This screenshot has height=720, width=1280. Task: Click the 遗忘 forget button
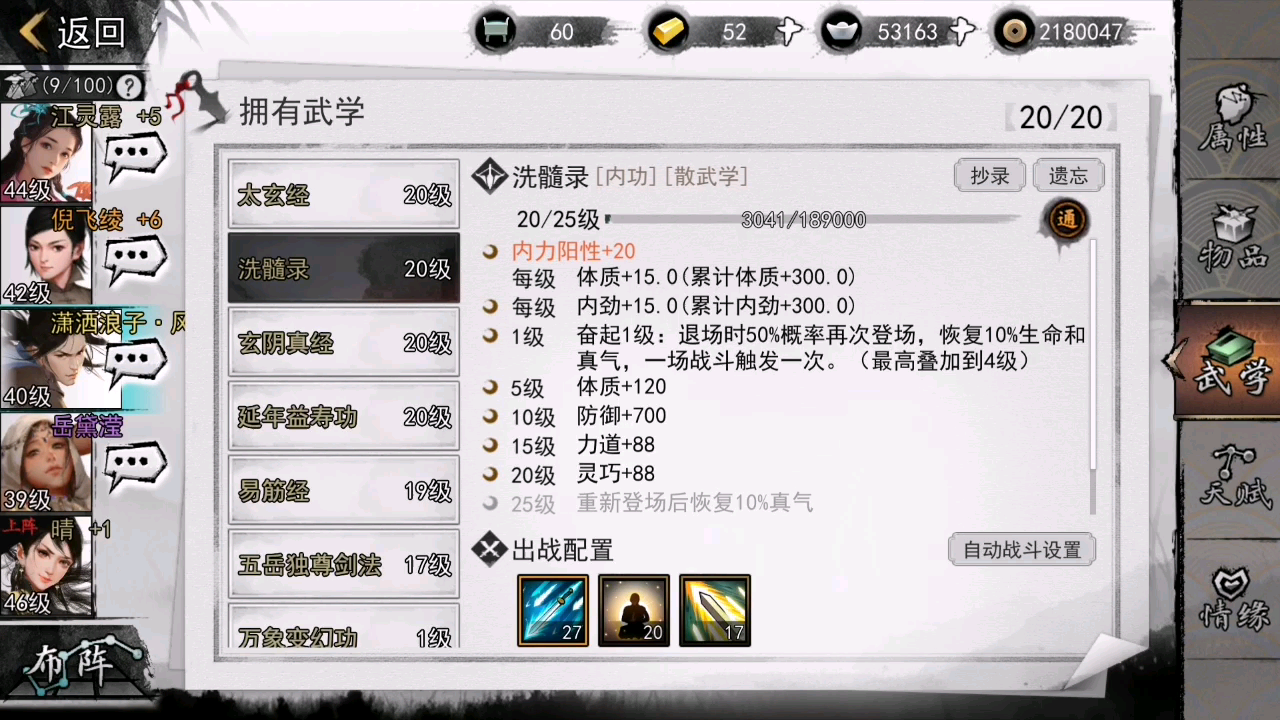pyautogui.click(x=1068, y=176)
